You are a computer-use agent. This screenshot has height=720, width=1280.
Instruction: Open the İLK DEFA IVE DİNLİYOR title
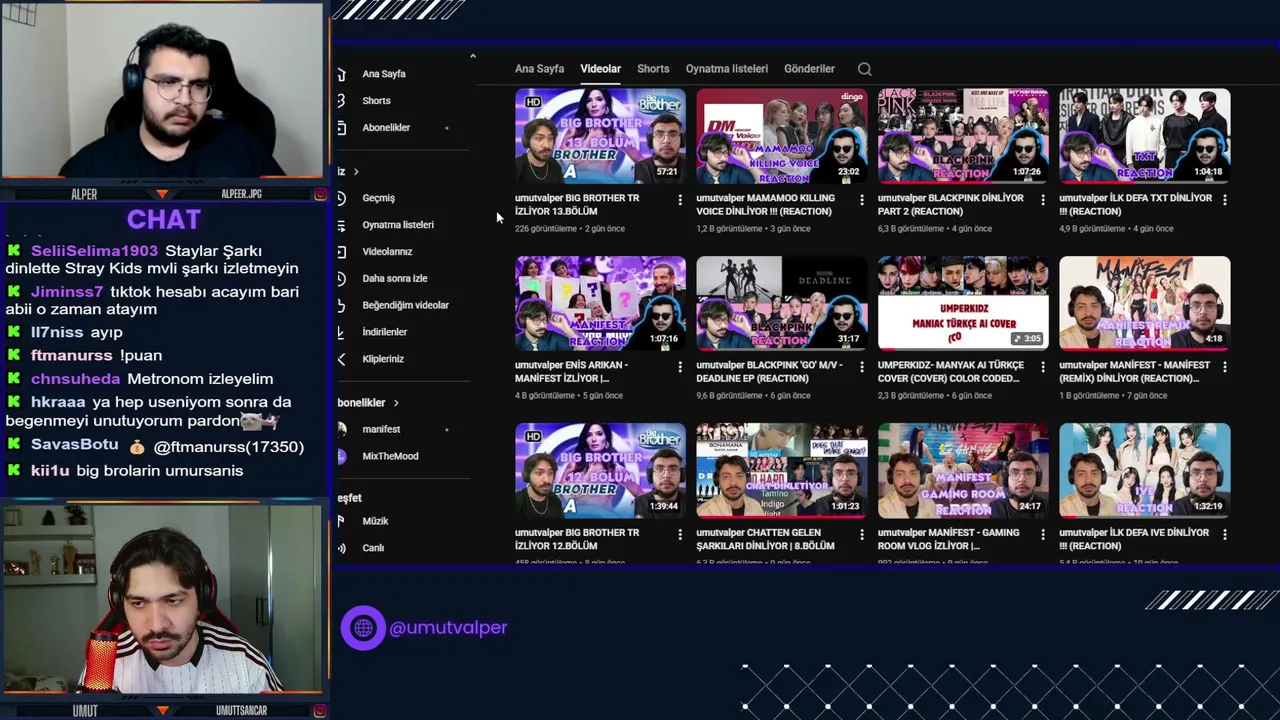click(1134, 539)
